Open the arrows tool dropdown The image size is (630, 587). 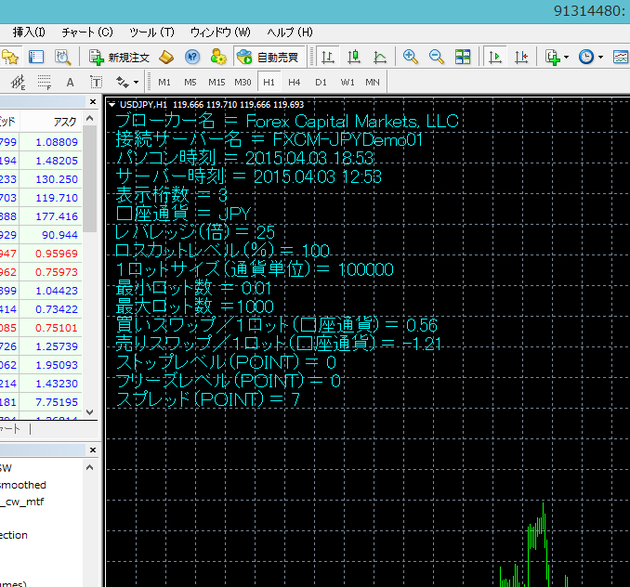136,82
